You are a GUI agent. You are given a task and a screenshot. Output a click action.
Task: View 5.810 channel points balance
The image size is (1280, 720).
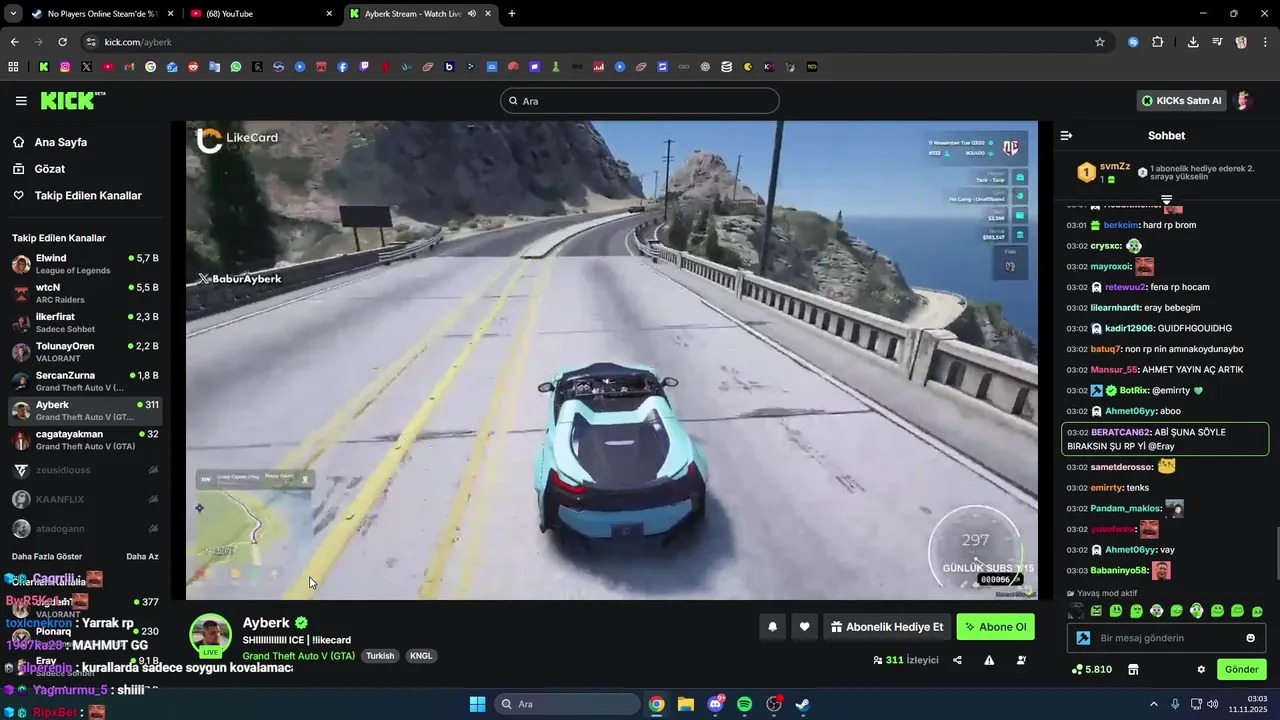[1091, 669]
